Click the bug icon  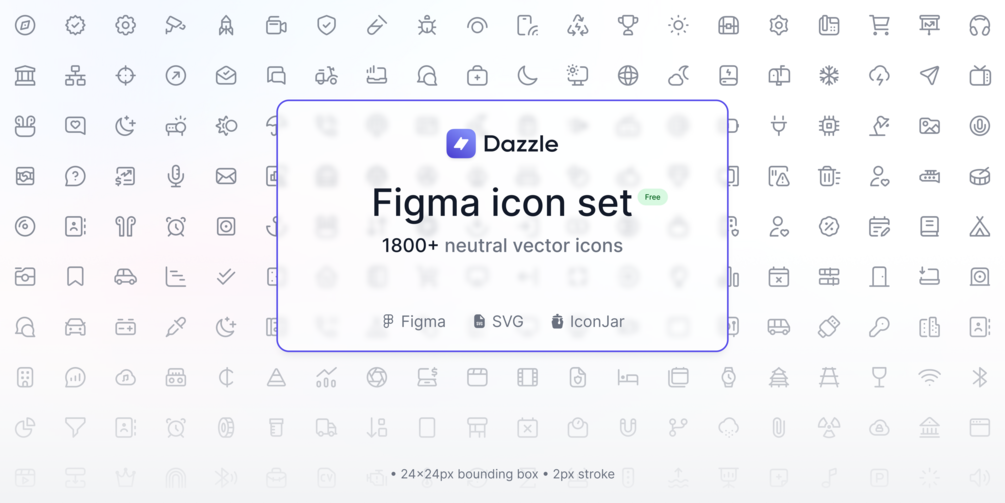pos(427,26)
